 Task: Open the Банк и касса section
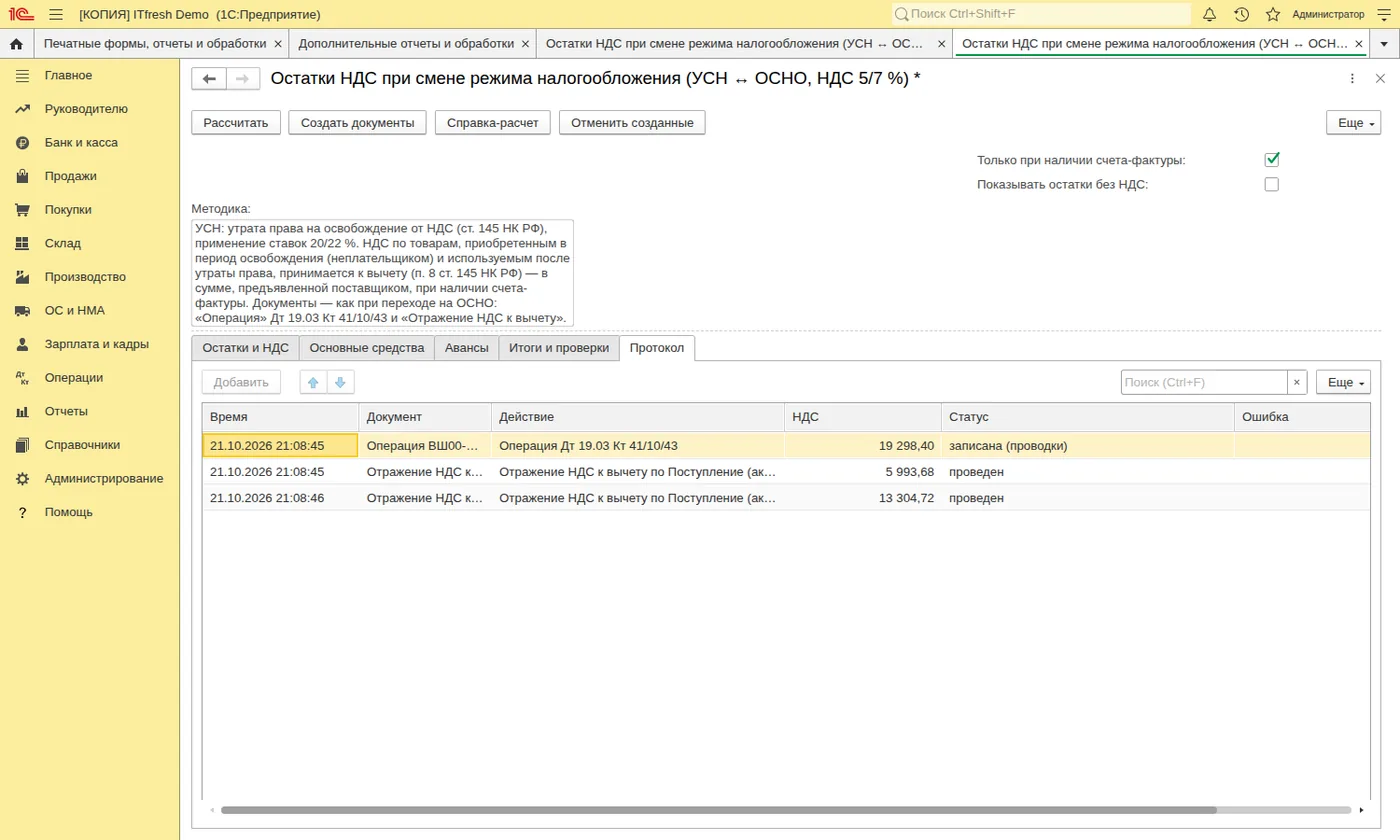[81, 142]
